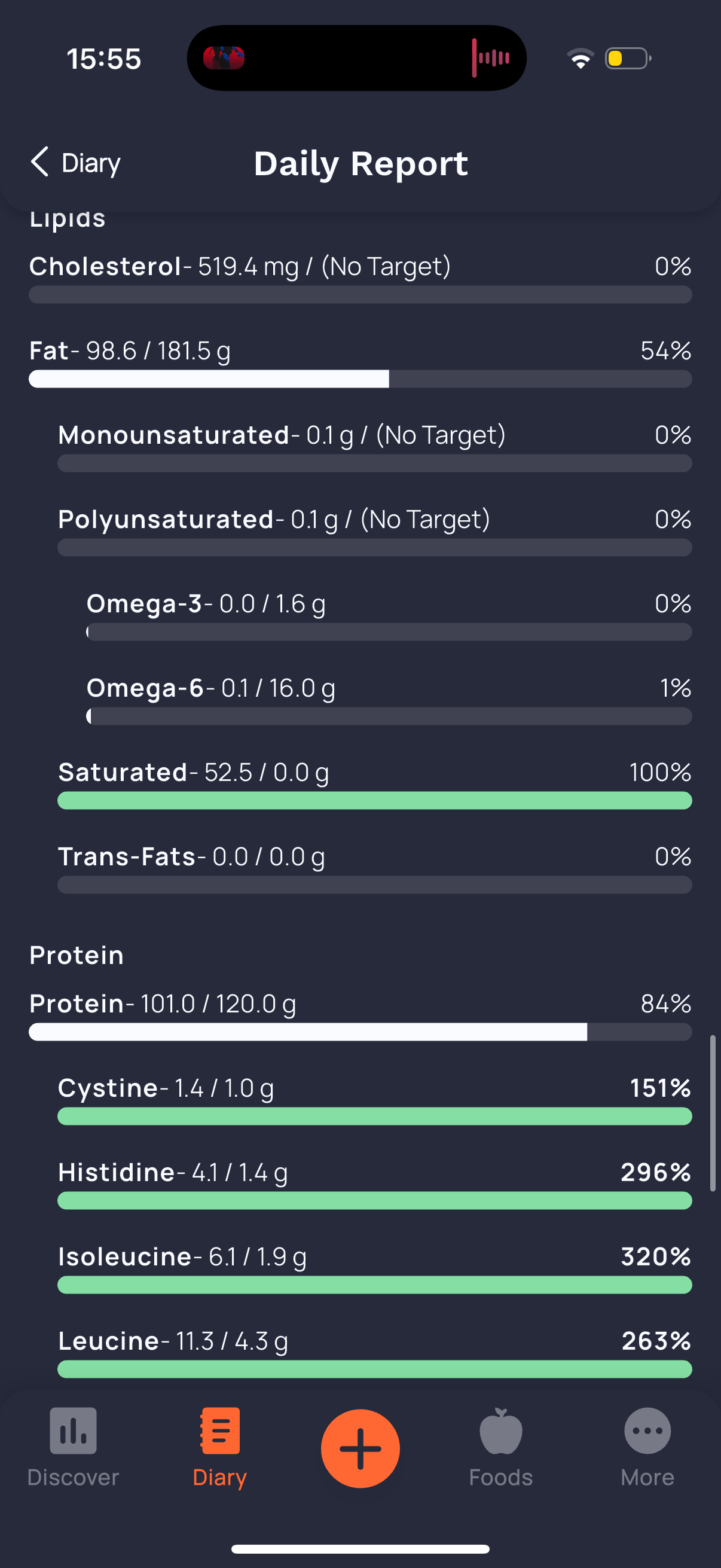
Task: Tap the back chevron to Diary
Action: coord(40,162)
